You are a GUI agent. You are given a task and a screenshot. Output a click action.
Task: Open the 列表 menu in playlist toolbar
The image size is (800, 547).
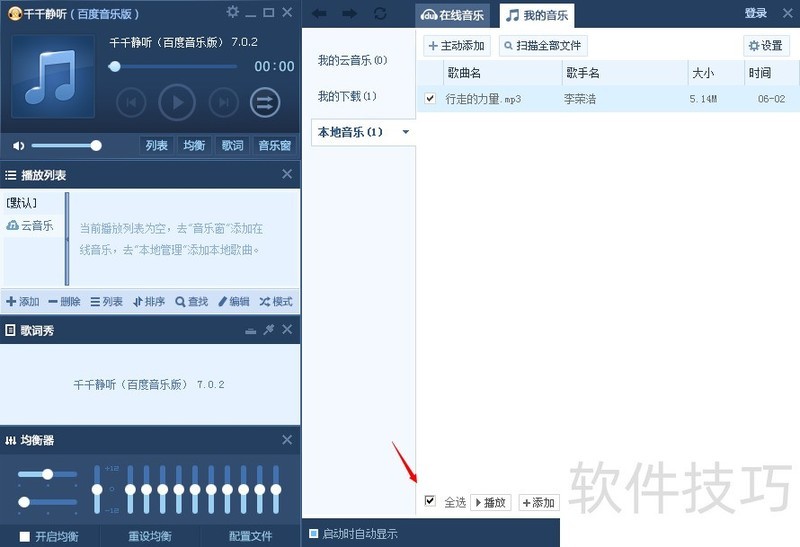coord(107,302)
